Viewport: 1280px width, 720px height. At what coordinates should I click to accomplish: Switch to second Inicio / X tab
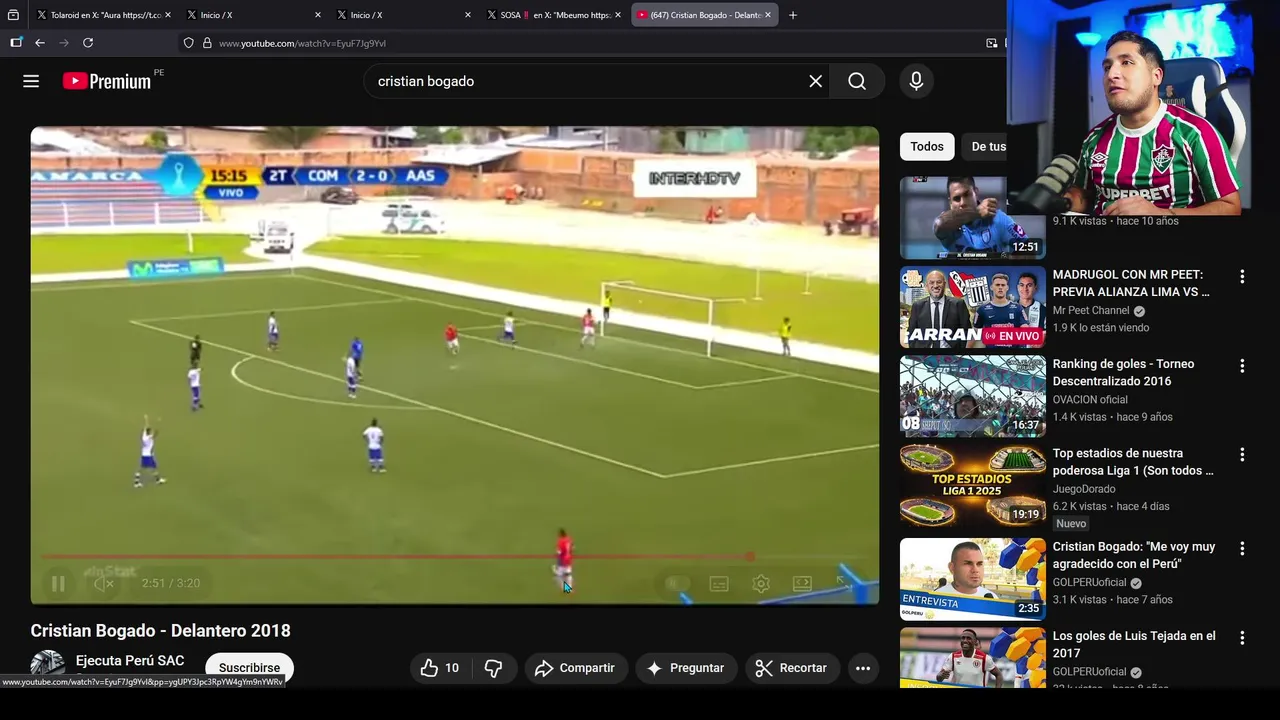click(x=403, y=15)
